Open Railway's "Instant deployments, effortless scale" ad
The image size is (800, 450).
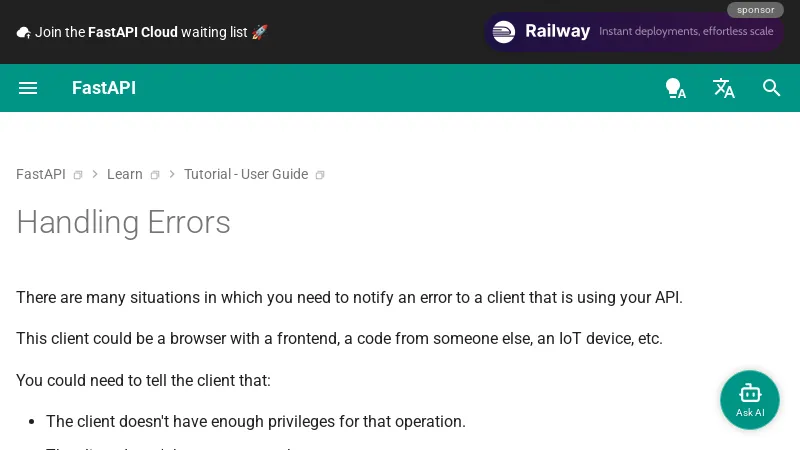click(686, 32)
